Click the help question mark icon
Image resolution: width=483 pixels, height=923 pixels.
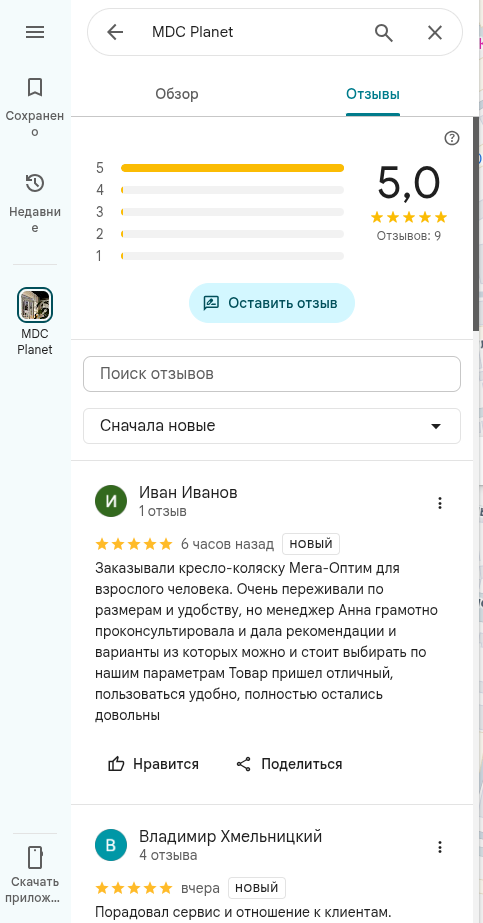click(x=452, y=138)
